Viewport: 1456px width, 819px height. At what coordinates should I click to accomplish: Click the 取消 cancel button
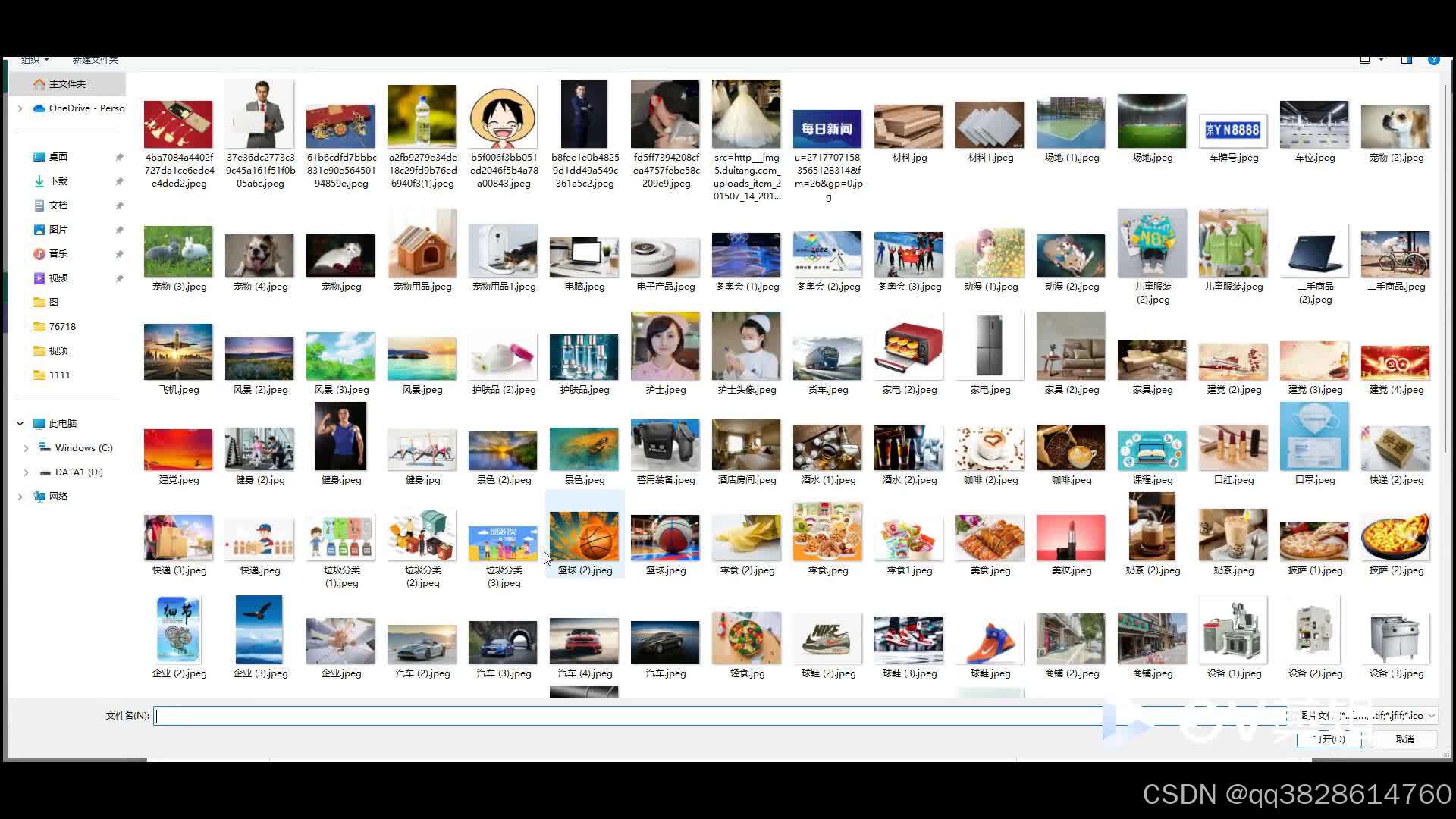[x=1404, y=739]
